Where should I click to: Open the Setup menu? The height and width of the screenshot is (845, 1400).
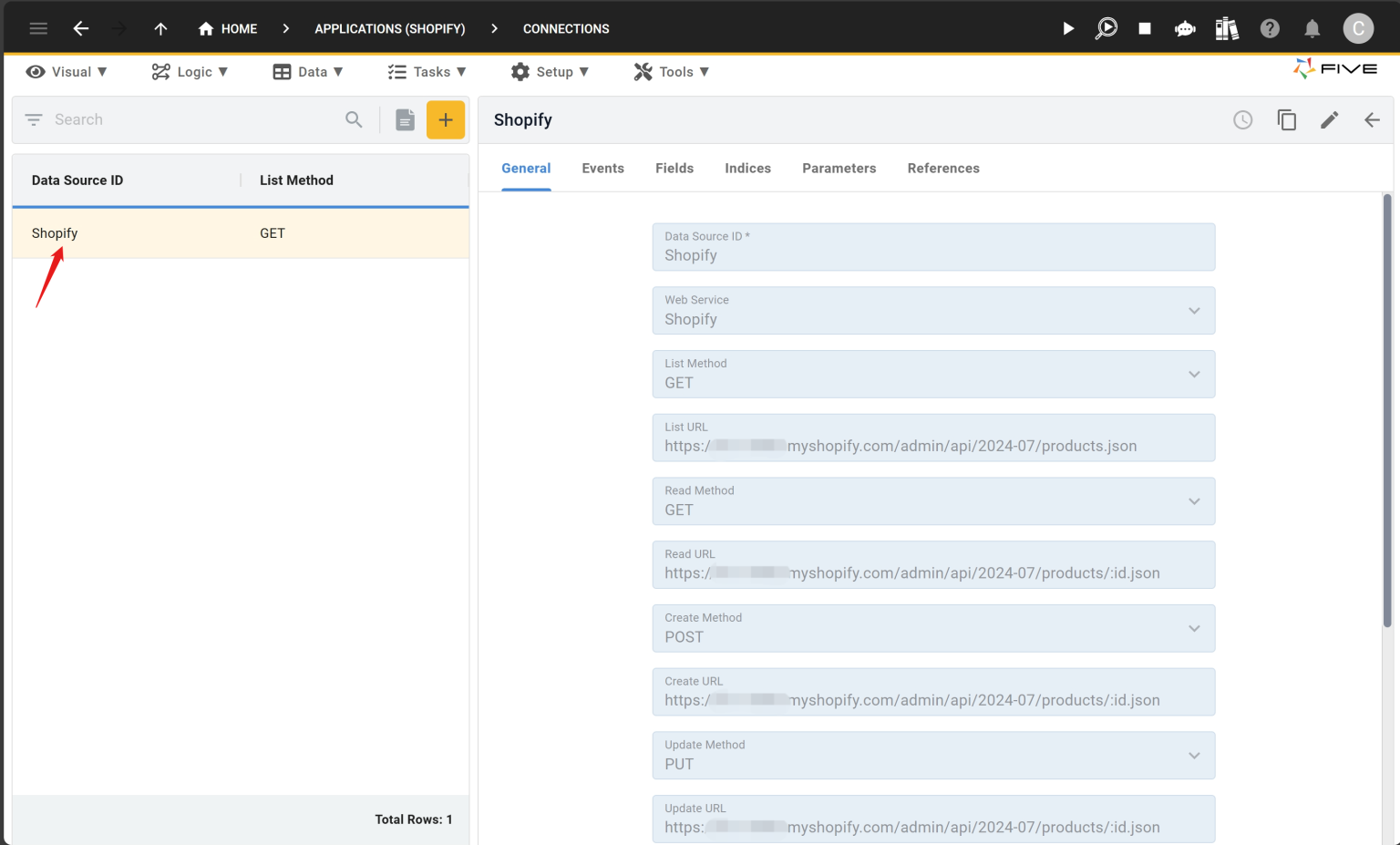[x=551, y=71]
